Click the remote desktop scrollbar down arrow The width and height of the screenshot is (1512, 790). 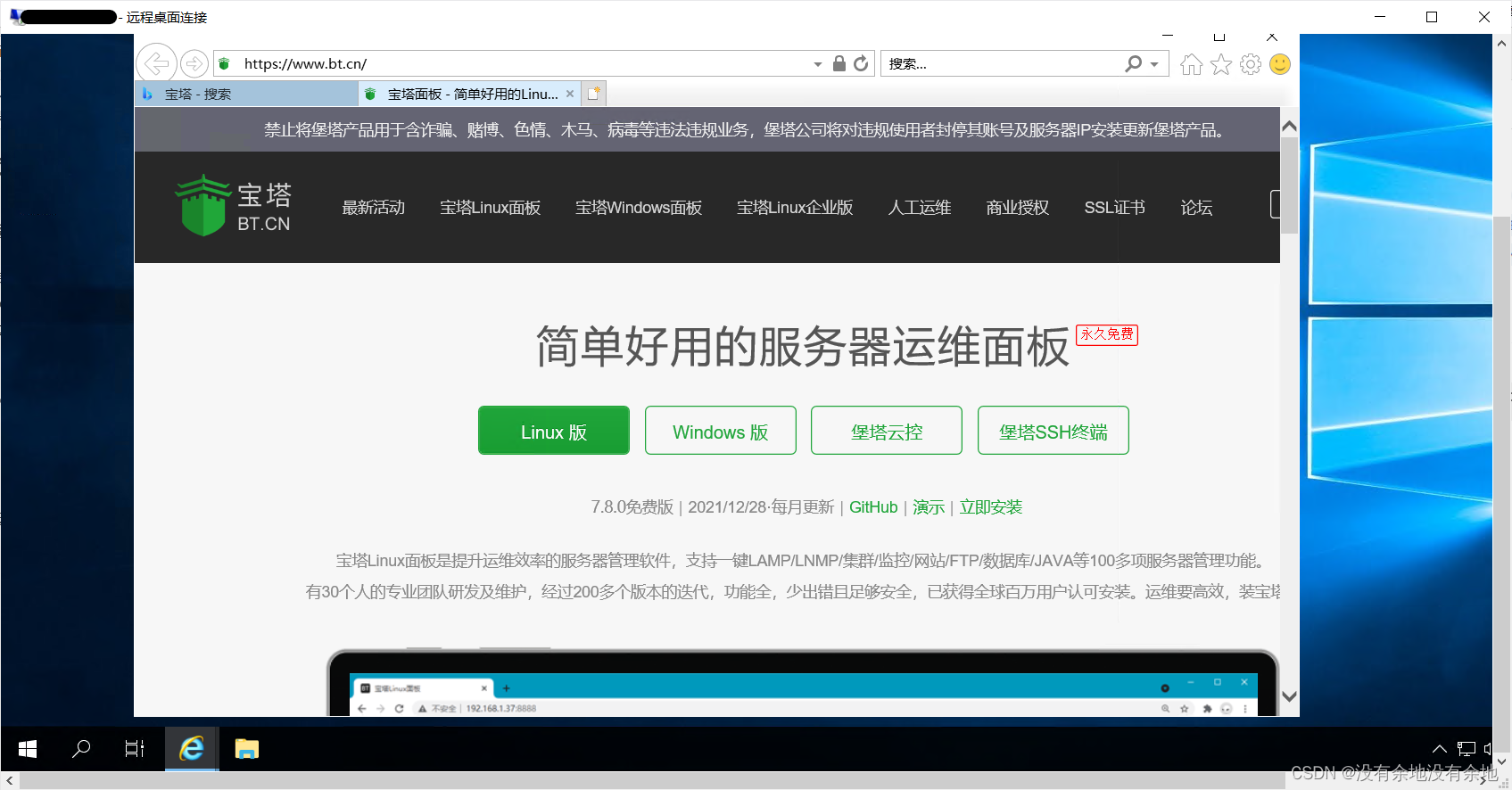1502,762
